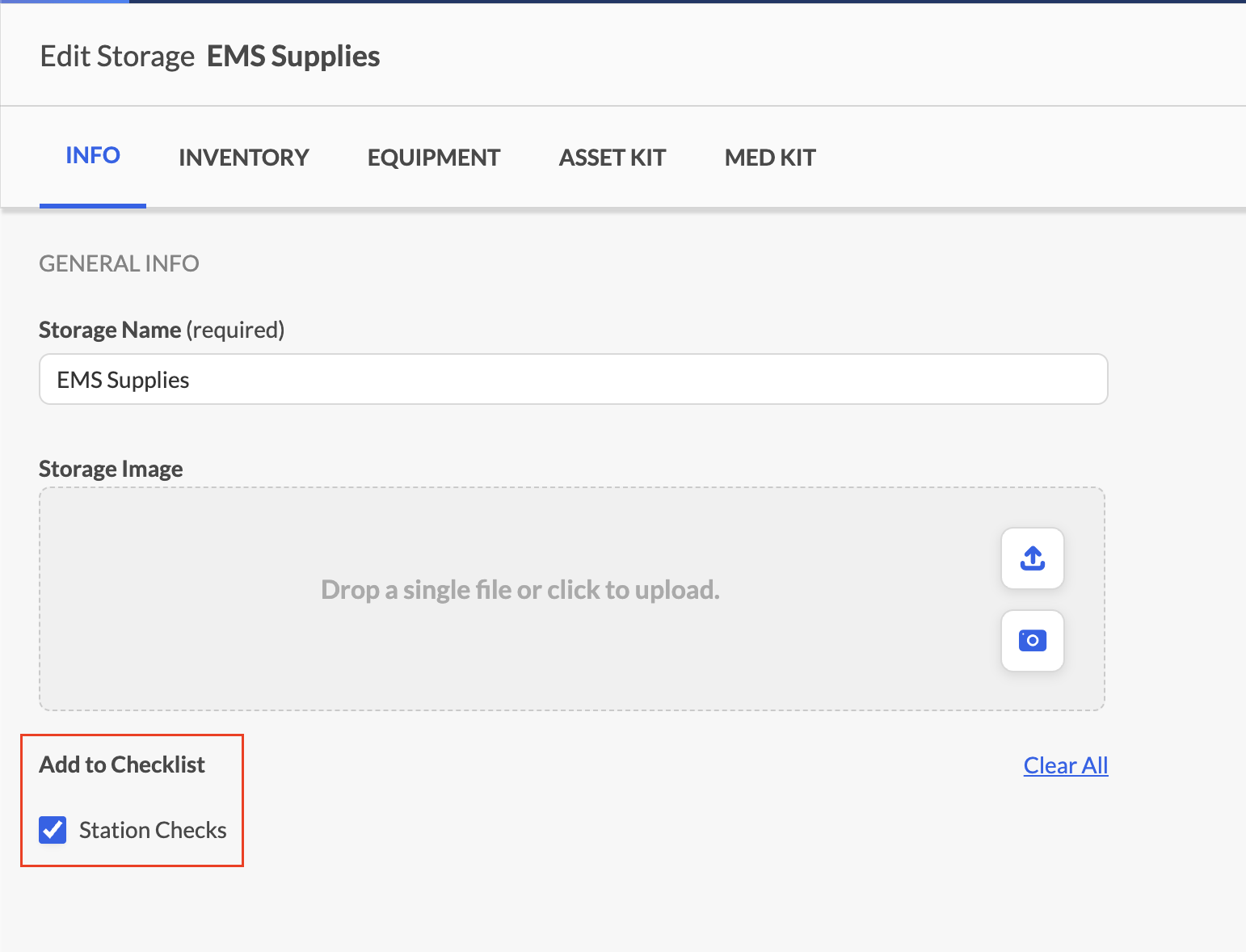1246x952 pixels.
Task: Click the upload file arrow icon
Action: click(x=1032, y=558)
